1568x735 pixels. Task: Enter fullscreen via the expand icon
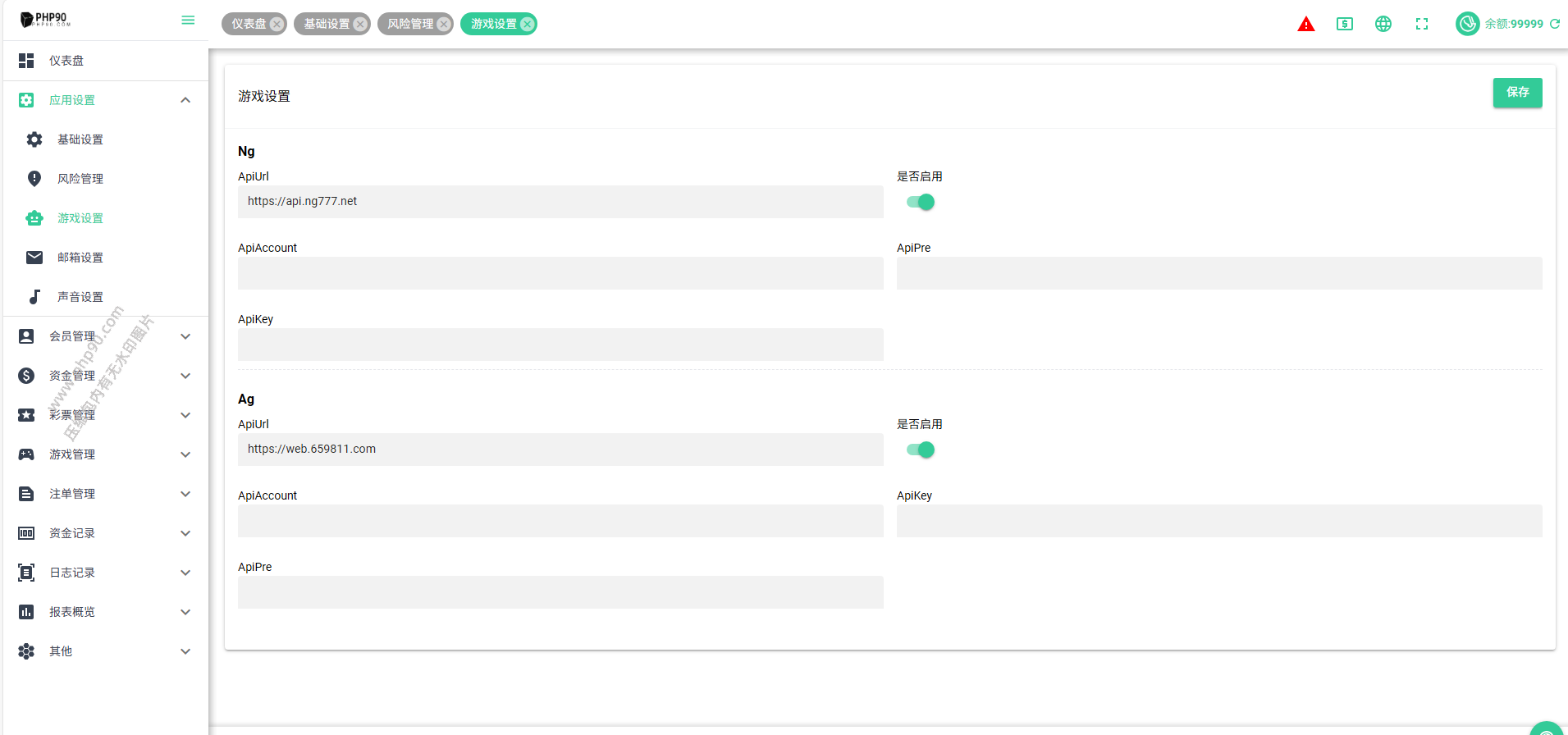pos(1421,25)
